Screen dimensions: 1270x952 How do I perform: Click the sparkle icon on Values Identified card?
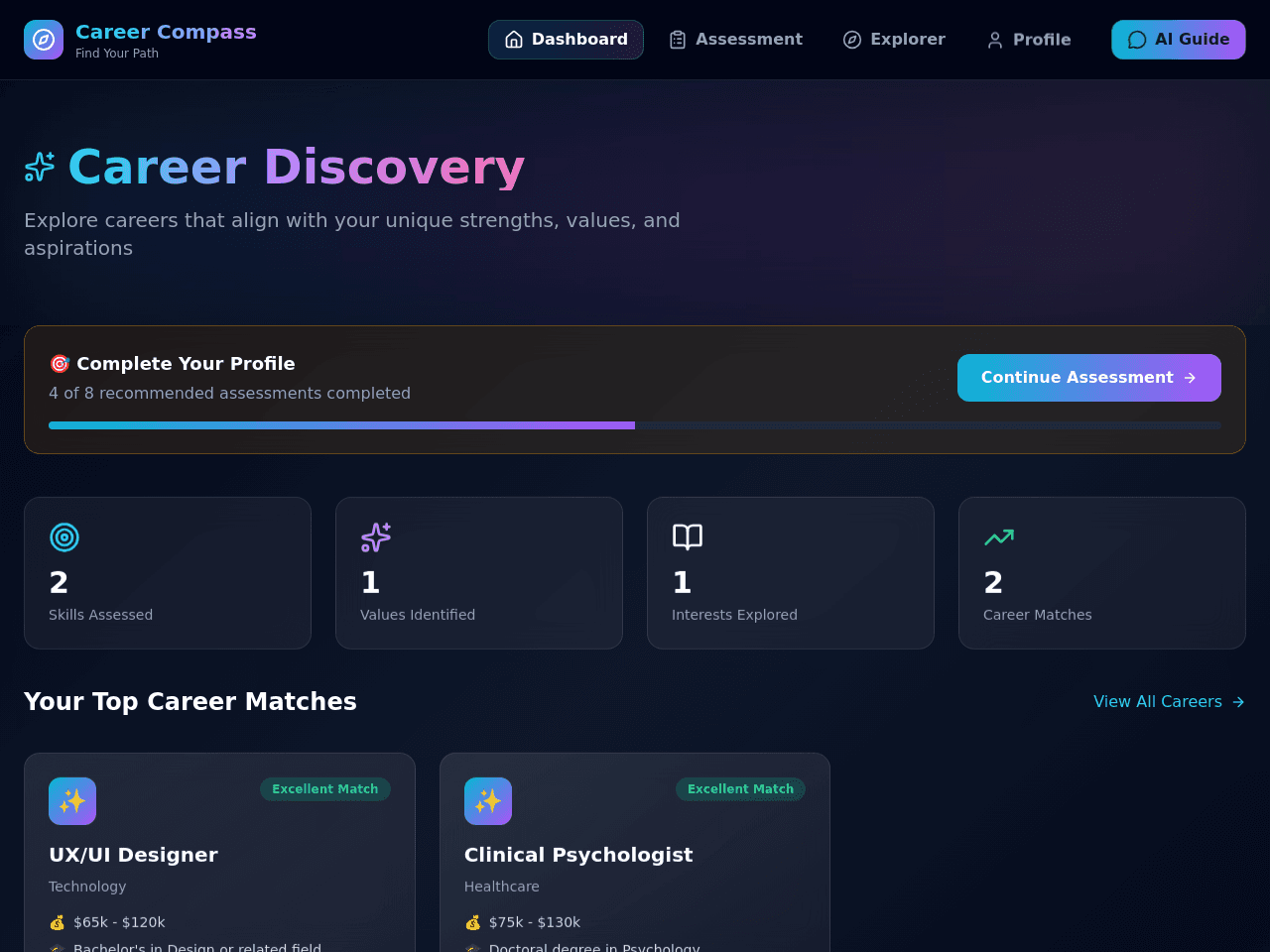click(376, 537)
